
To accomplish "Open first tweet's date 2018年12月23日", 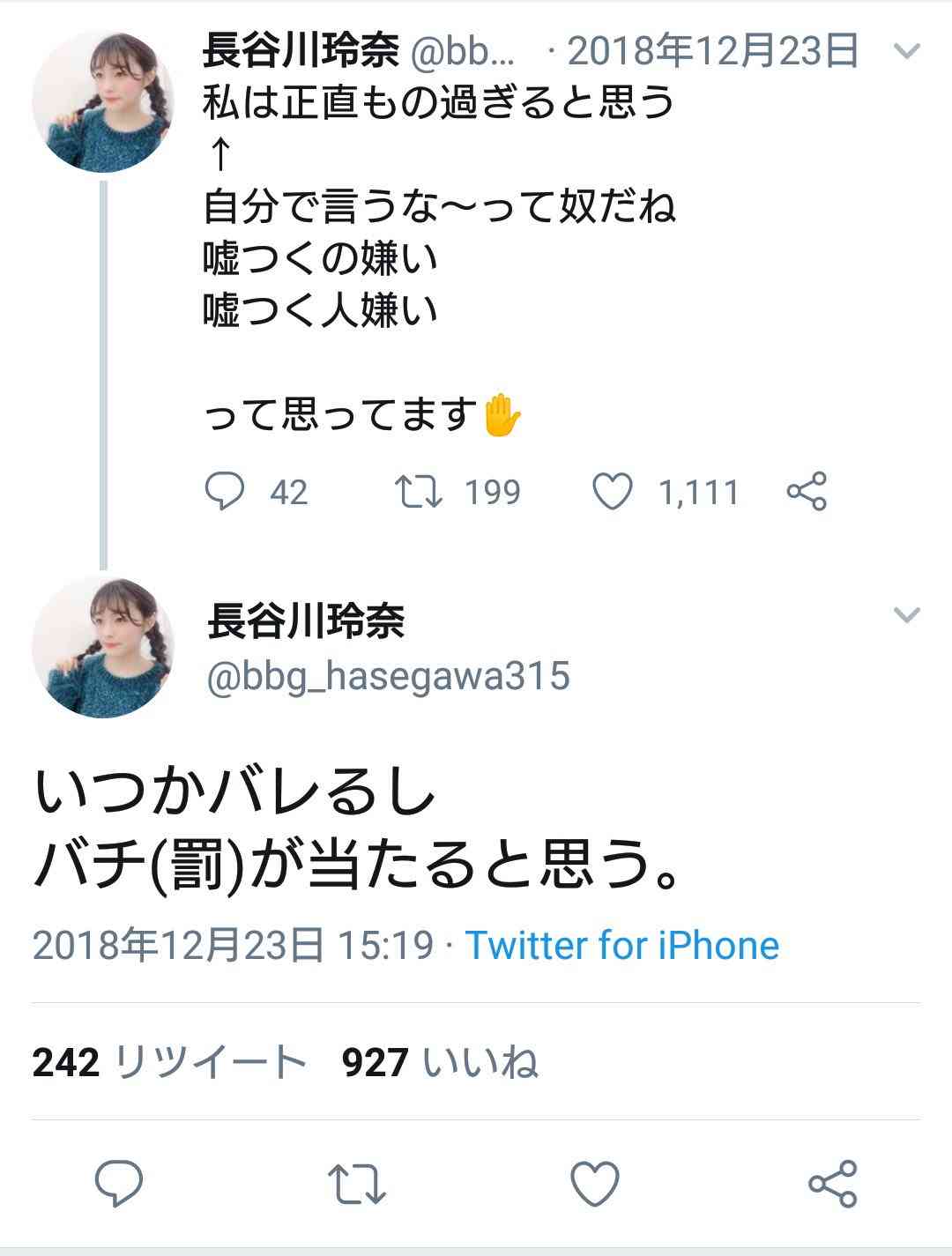I will 712,51.
